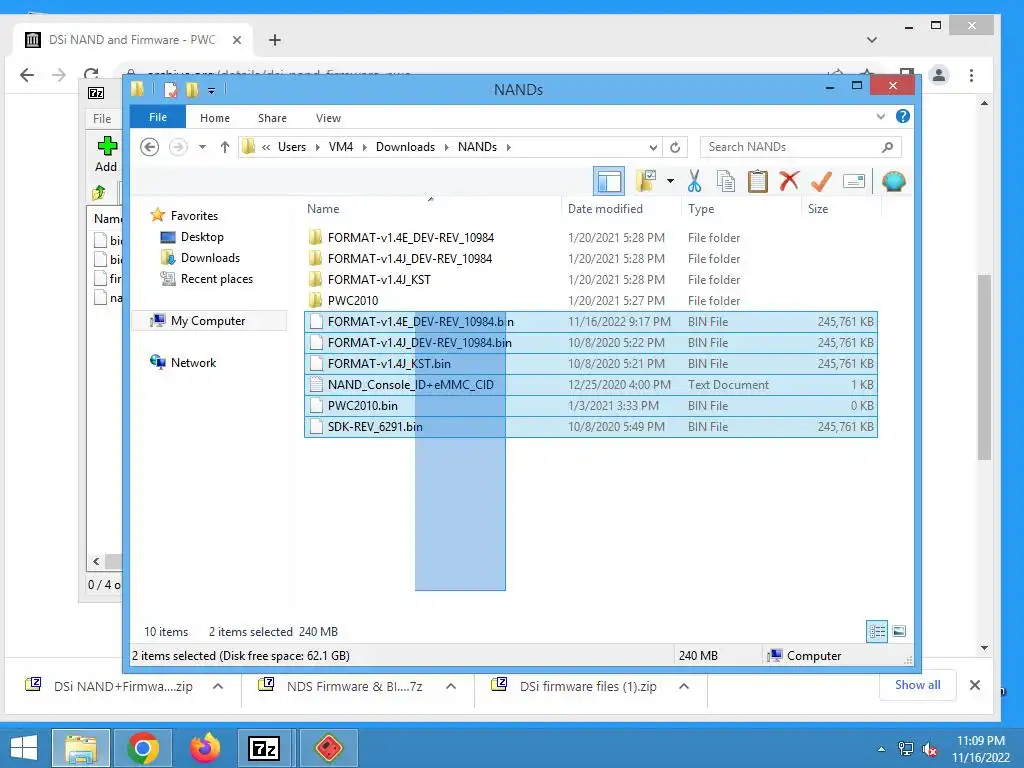Click the quick access Properties icon
The width and height of the screenshot is (1024, 768).
coord(170,89)
